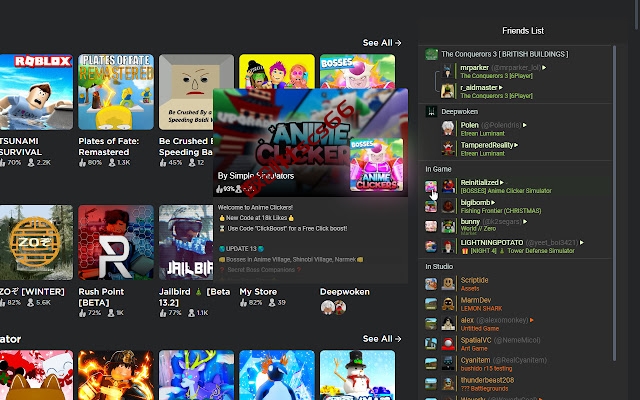The height and width of the screenshot is (400, 640).
Task: Open the My Store game title
Action: click(x=258, y=292)
